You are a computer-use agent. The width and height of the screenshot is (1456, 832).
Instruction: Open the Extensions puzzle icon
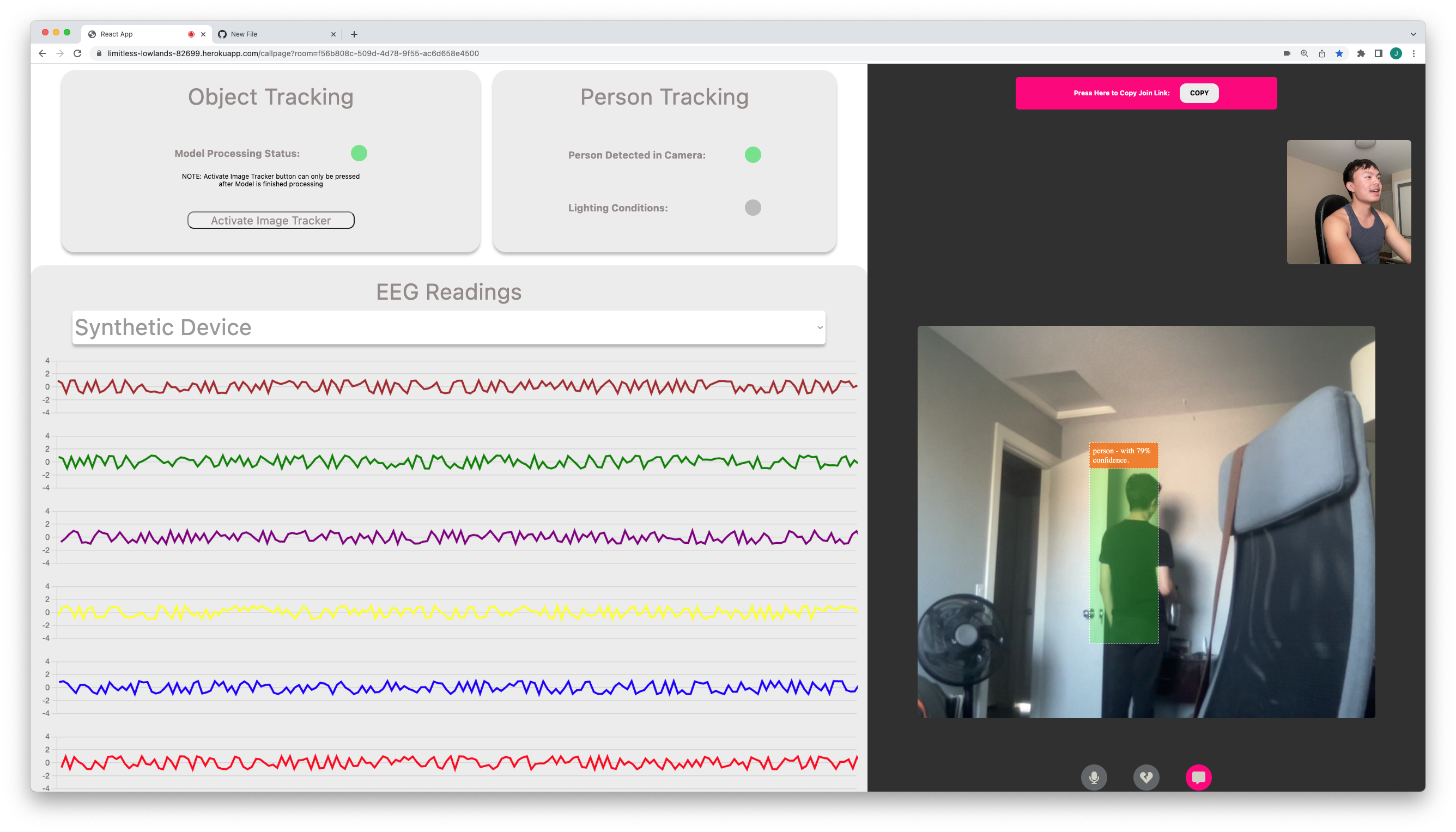1361,54
